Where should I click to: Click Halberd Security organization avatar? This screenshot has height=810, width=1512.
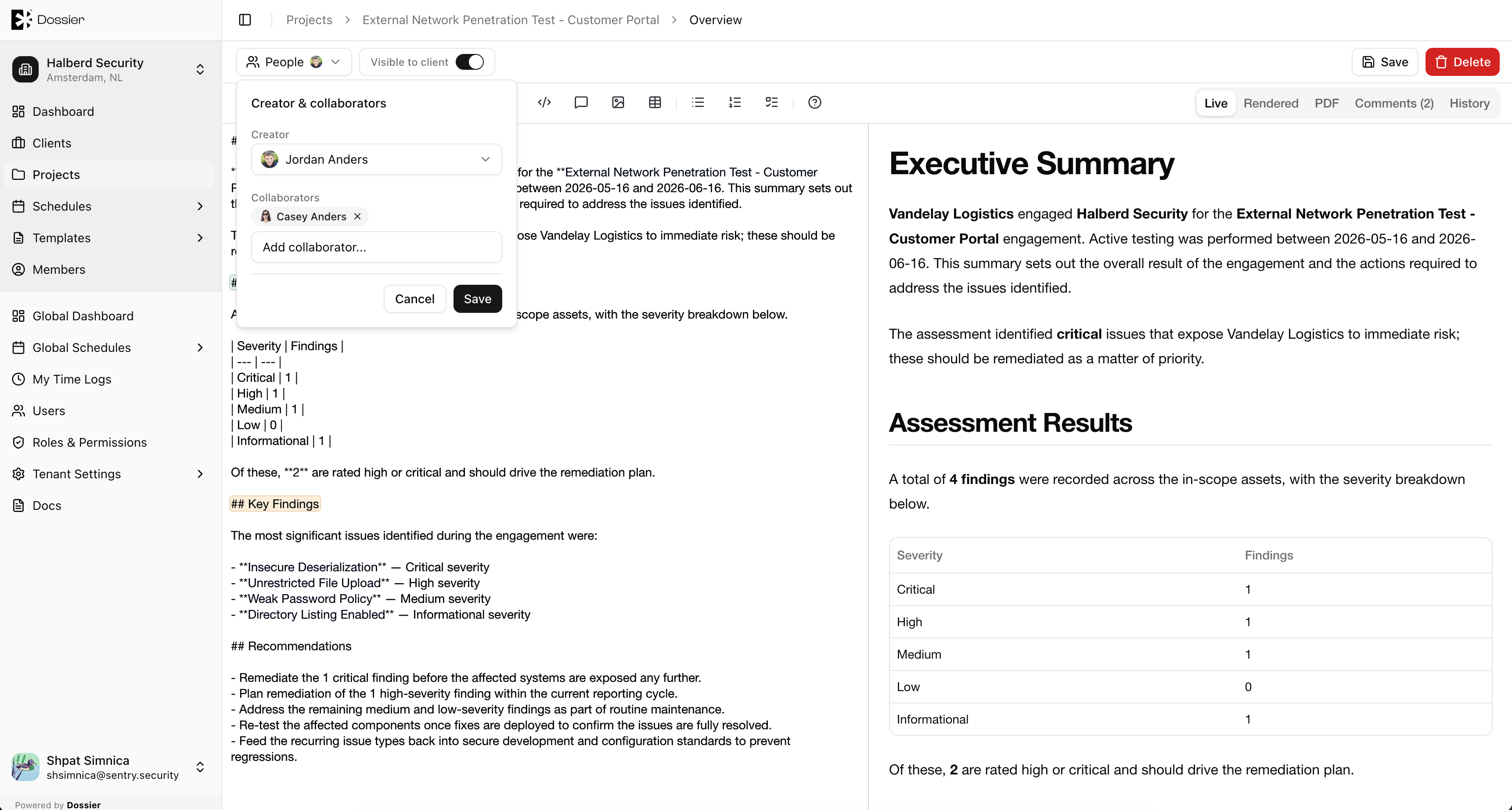(x=25, y=69)
